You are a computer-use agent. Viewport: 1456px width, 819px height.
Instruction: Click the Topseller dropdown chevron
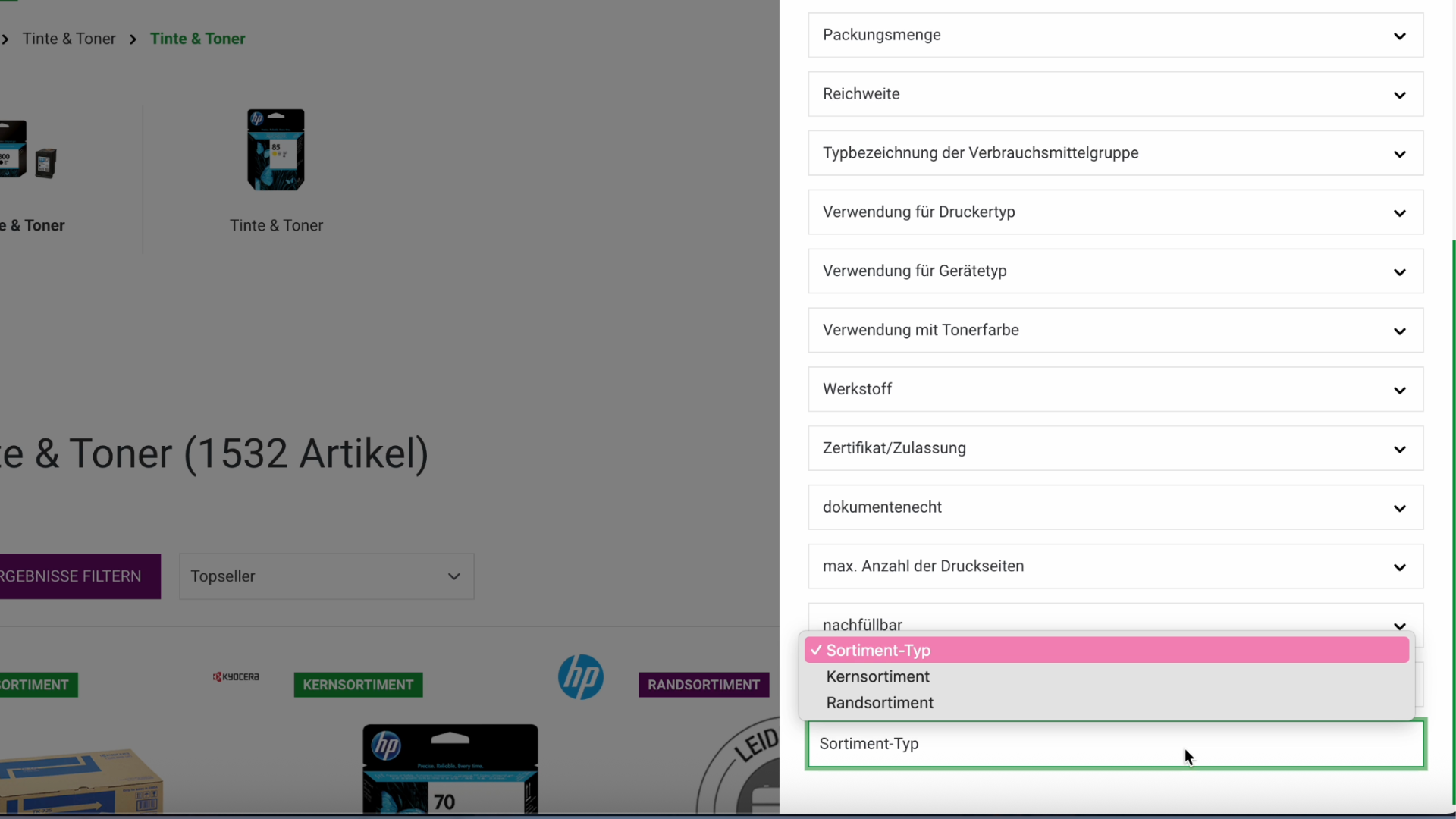click(453, 576)
